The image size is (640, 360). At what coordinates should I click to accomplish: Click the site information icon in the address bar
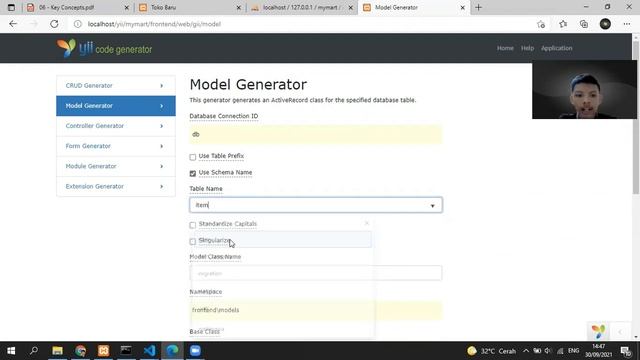[78, 24]
